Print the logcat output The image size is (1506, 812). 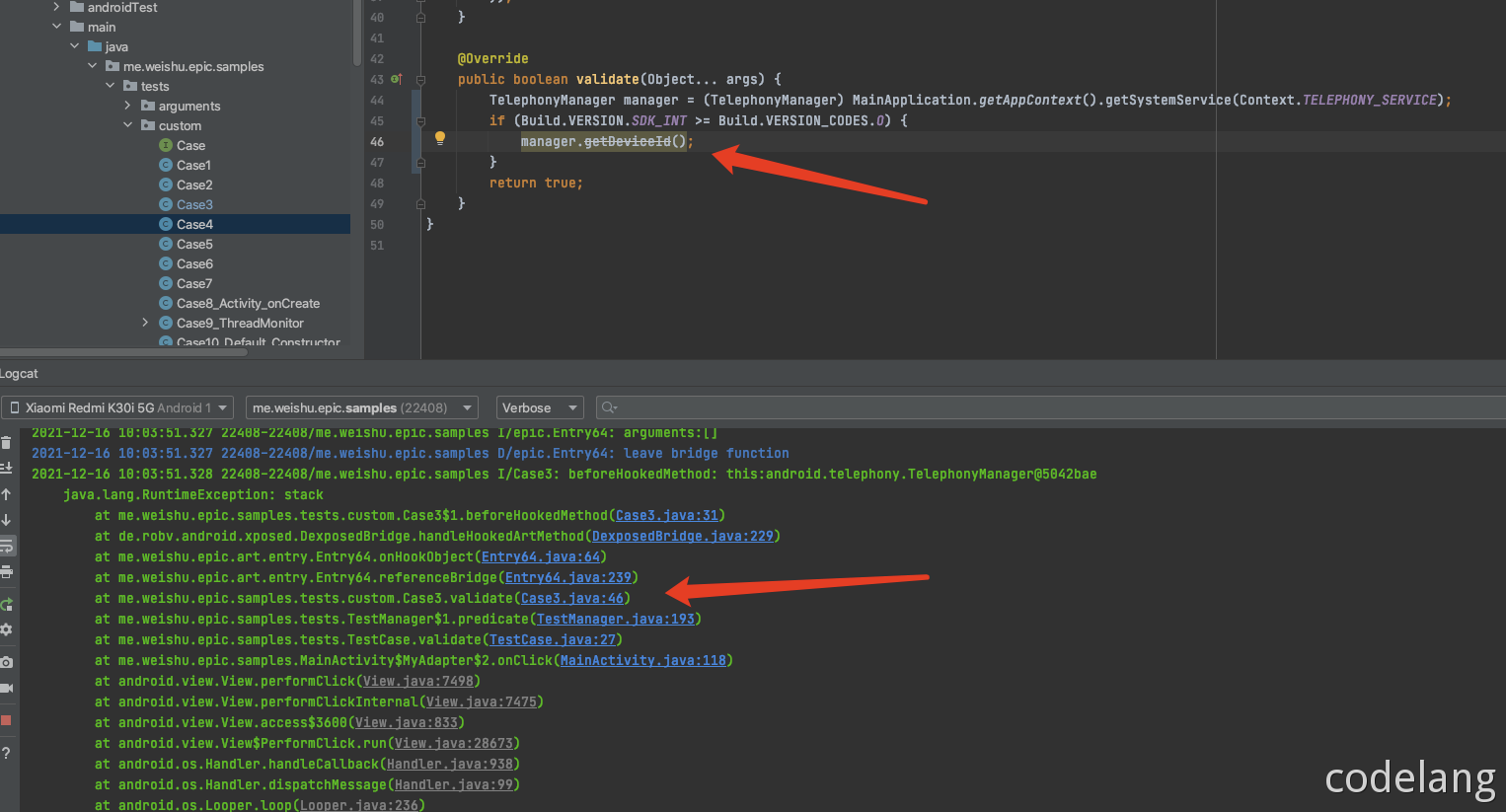coord(6,571)
